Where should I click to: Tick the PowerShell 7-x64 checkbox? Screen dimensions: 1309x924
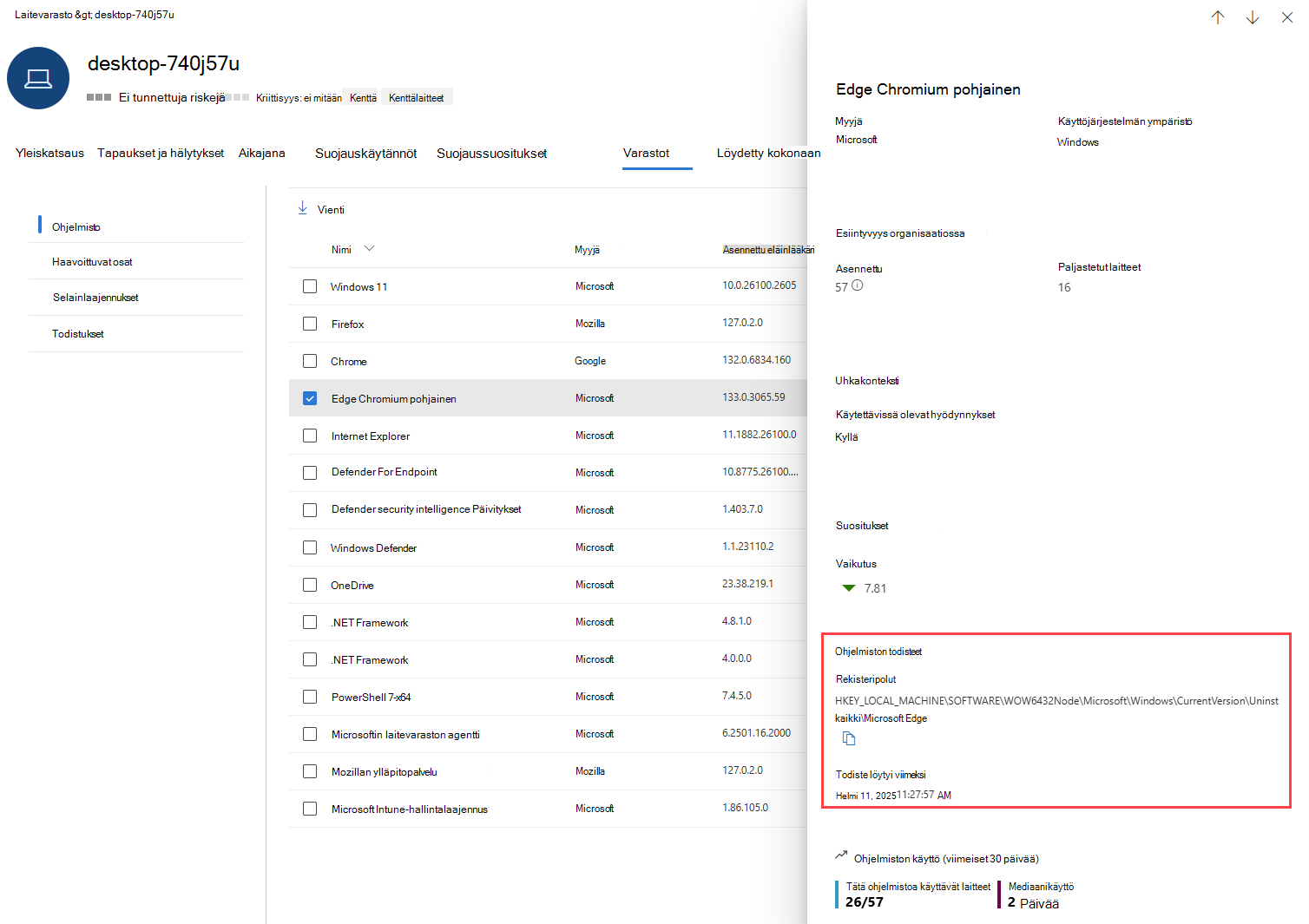coord(310,697)
